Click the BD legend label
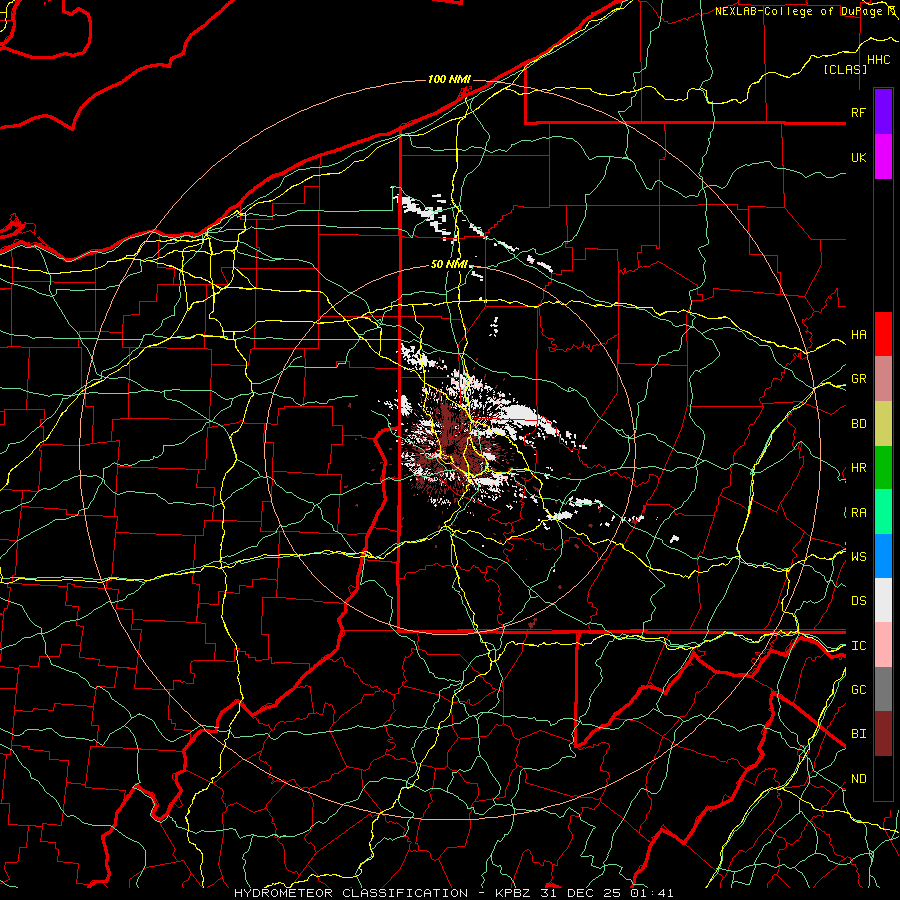900x900 pixels. [858, 424]
